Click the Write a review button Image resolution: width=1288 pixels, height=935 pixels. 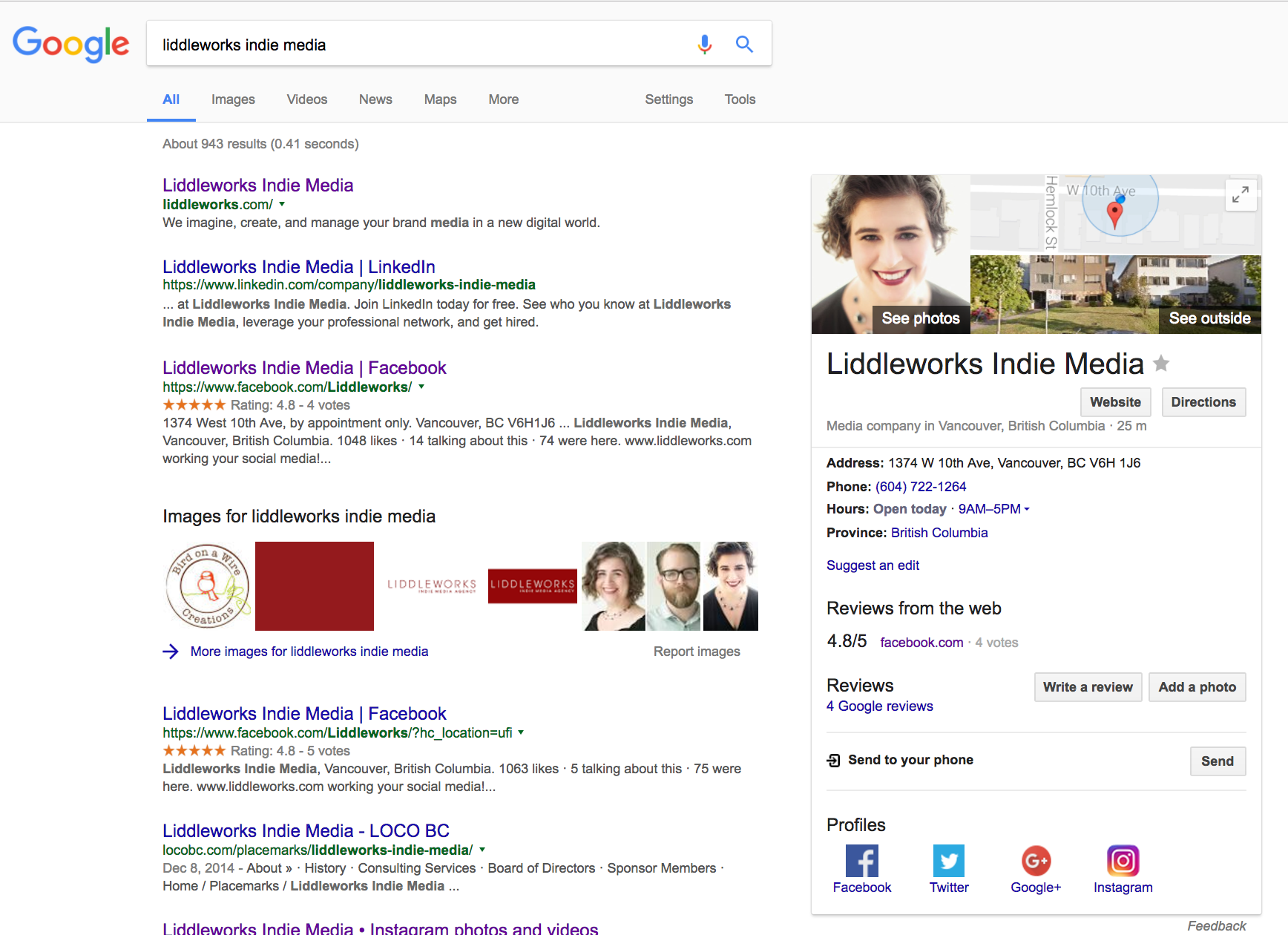click(1088, 686)
